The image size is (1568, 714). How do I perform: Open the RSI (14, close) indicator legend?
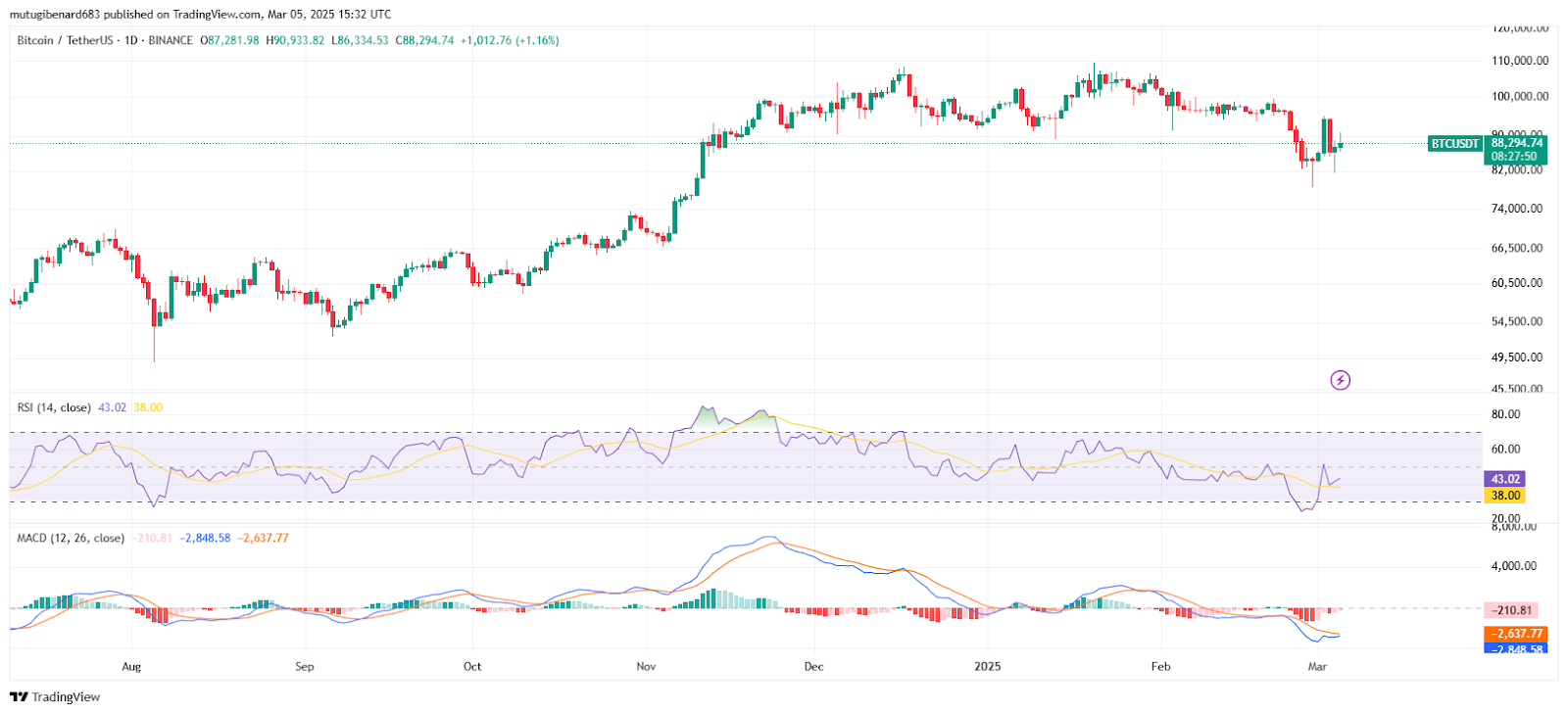(54, 408)
